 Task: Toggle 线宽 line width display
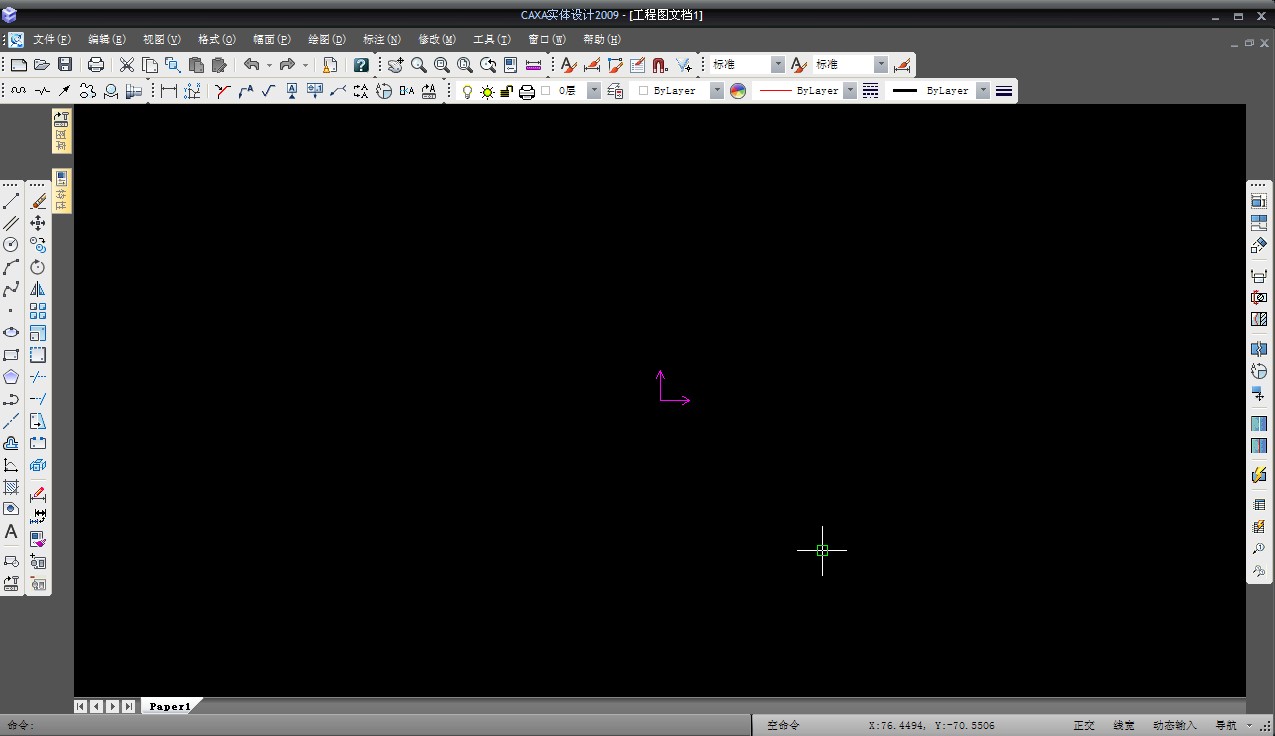click(1124, 725)
